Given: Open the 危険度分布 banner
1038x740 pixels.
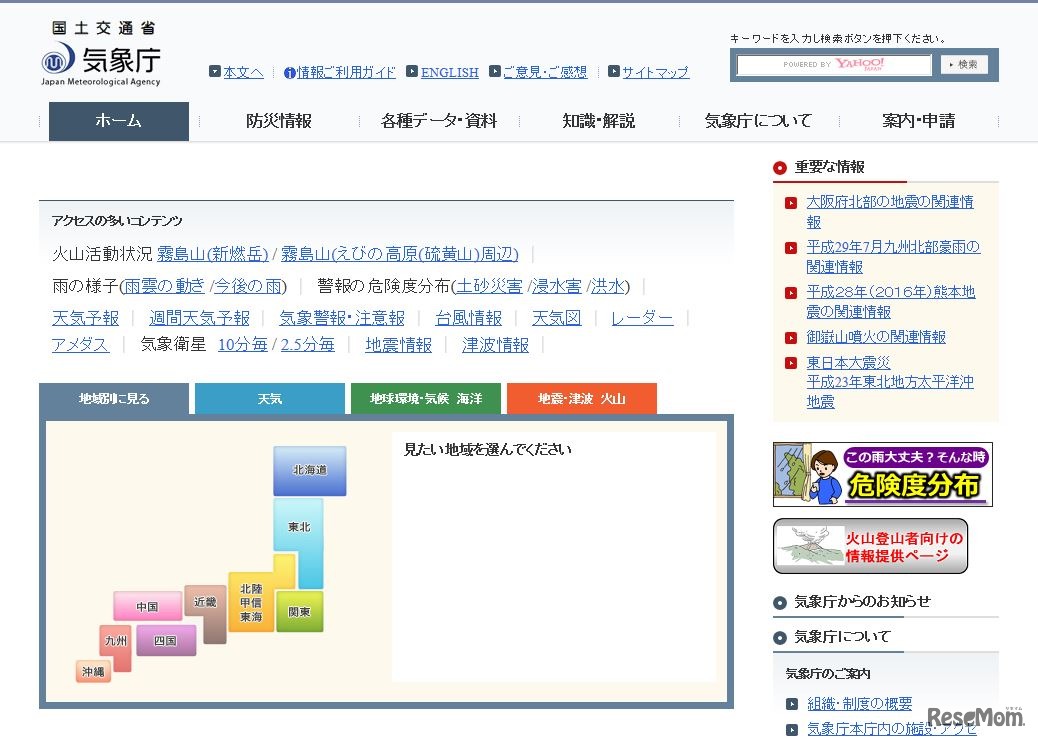Looking at the screenshot, I should click(x=883, y=473).
